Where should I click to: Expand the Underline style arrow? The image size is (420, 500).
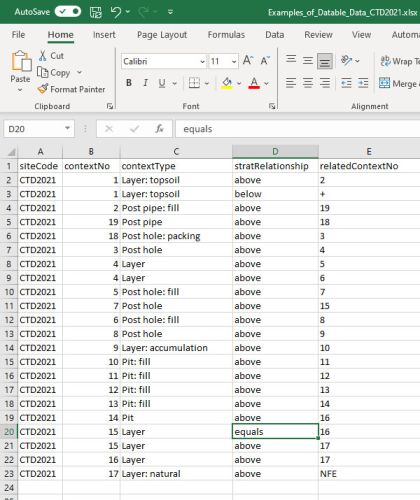point(175,83)
